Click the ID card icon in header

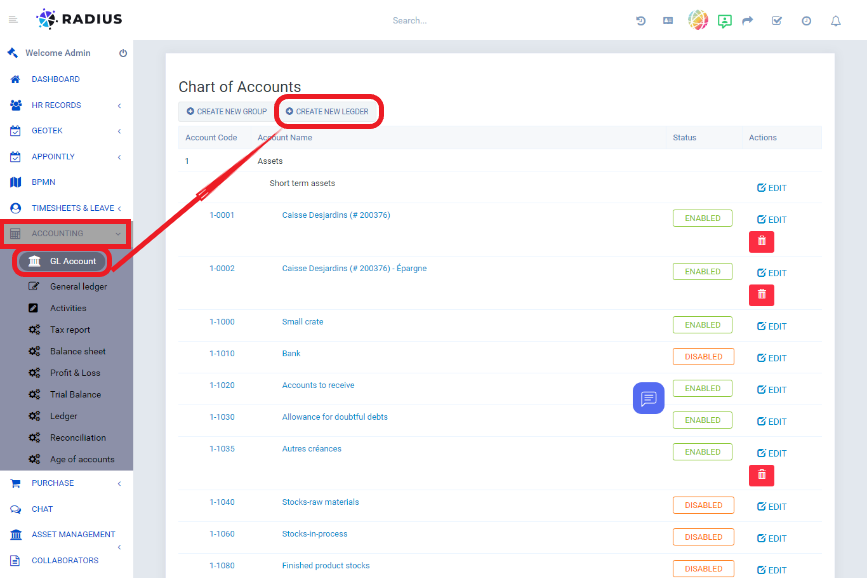tap(668, 20)
